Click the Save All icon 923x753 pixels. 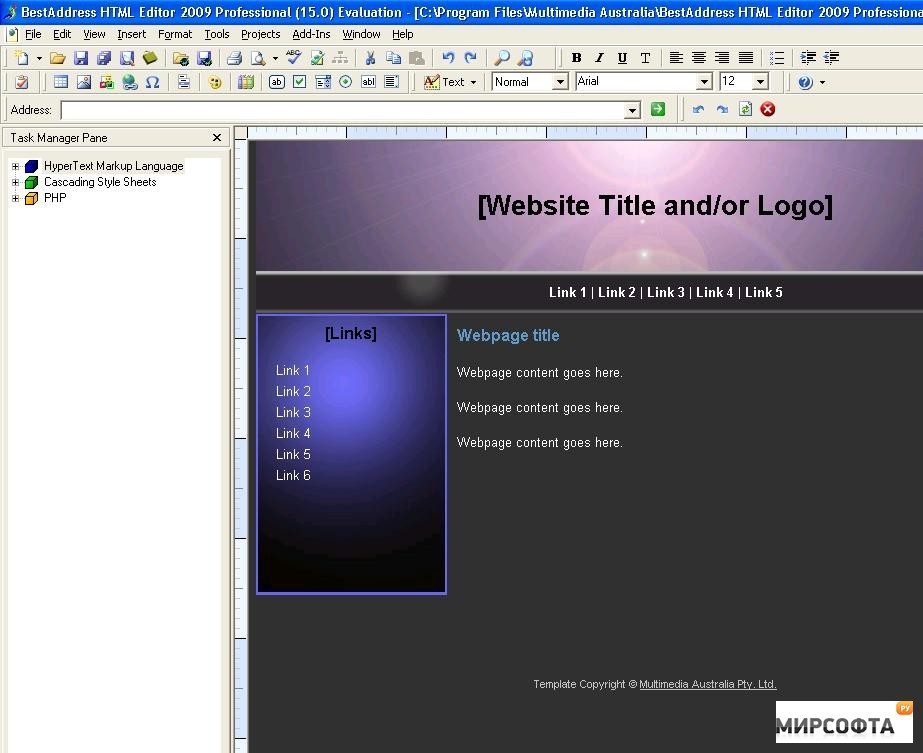pos(104,58)
